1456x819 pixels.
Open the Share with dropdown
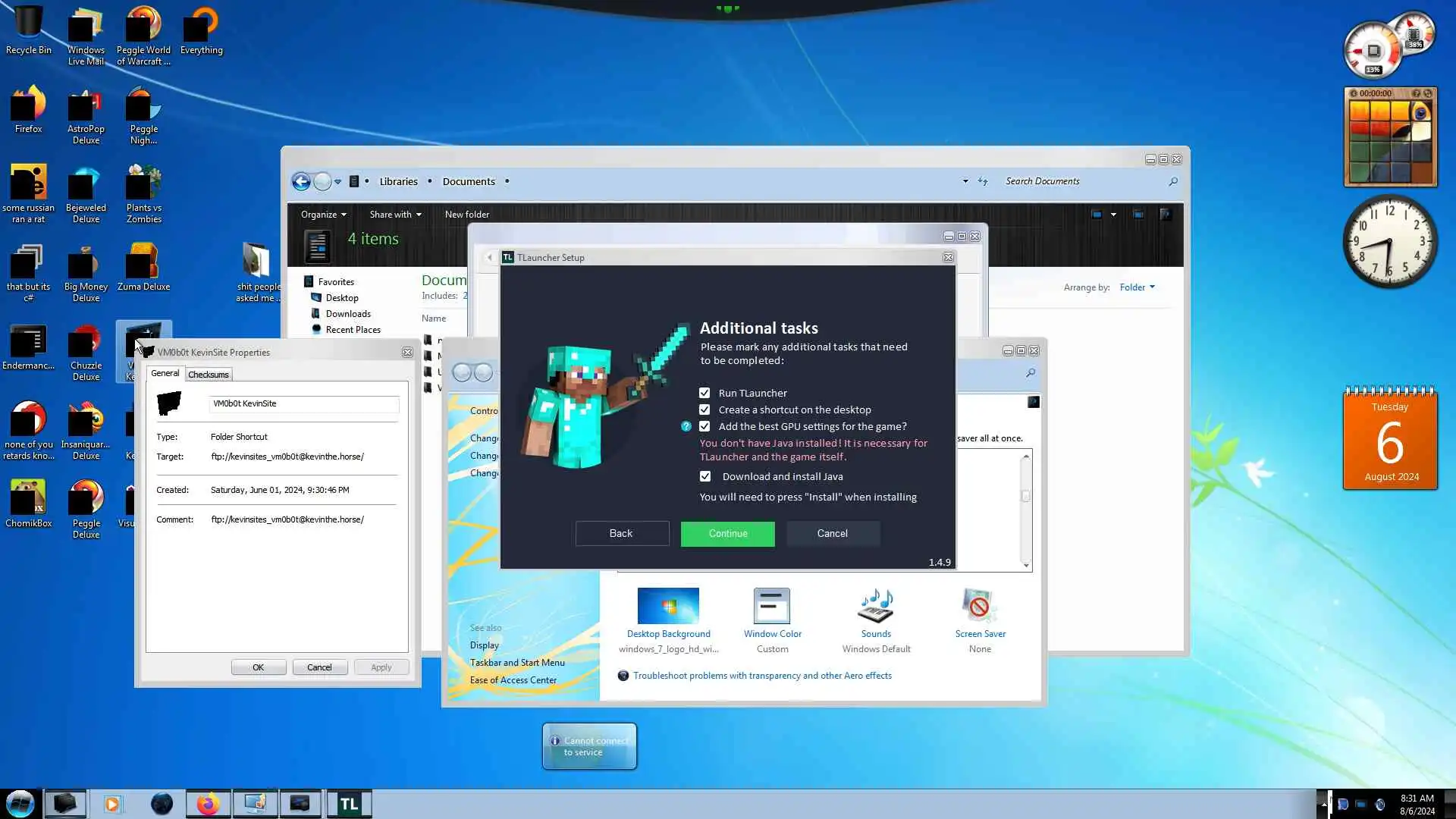pyautogui.click(x=395, y=215)
